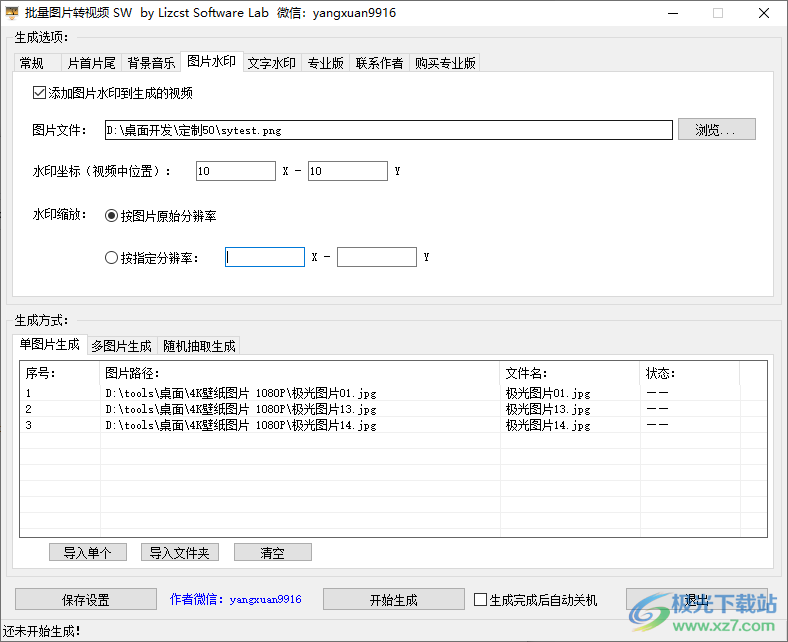
Task: Open the 背景音乐 tab
Action: point(151,63)
